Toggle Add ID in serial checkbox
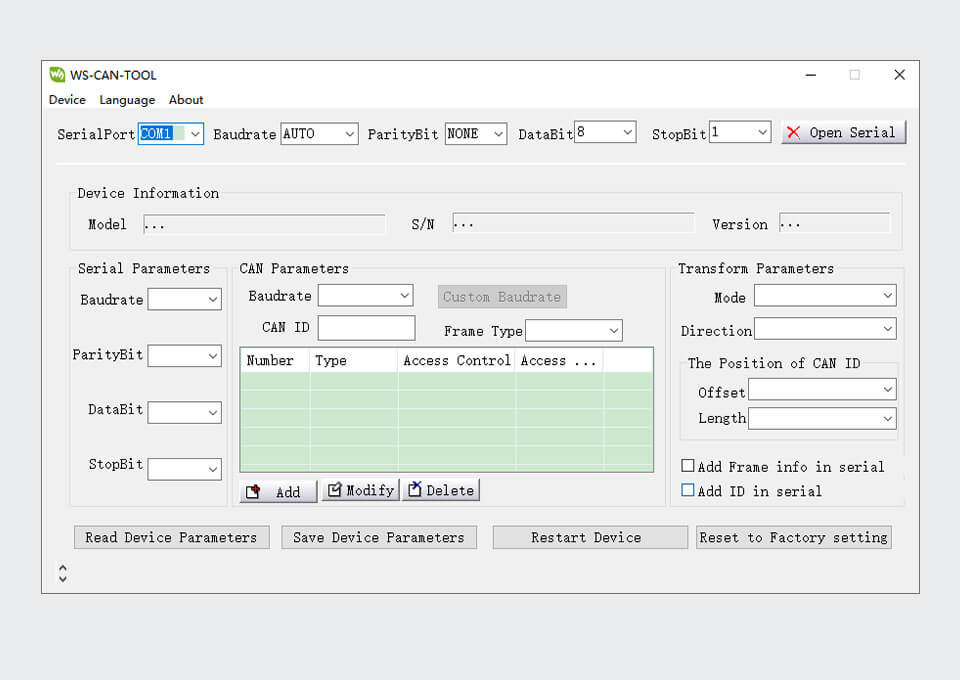The width and height of the screenshot is (960, 680). [x=688, y=491]
